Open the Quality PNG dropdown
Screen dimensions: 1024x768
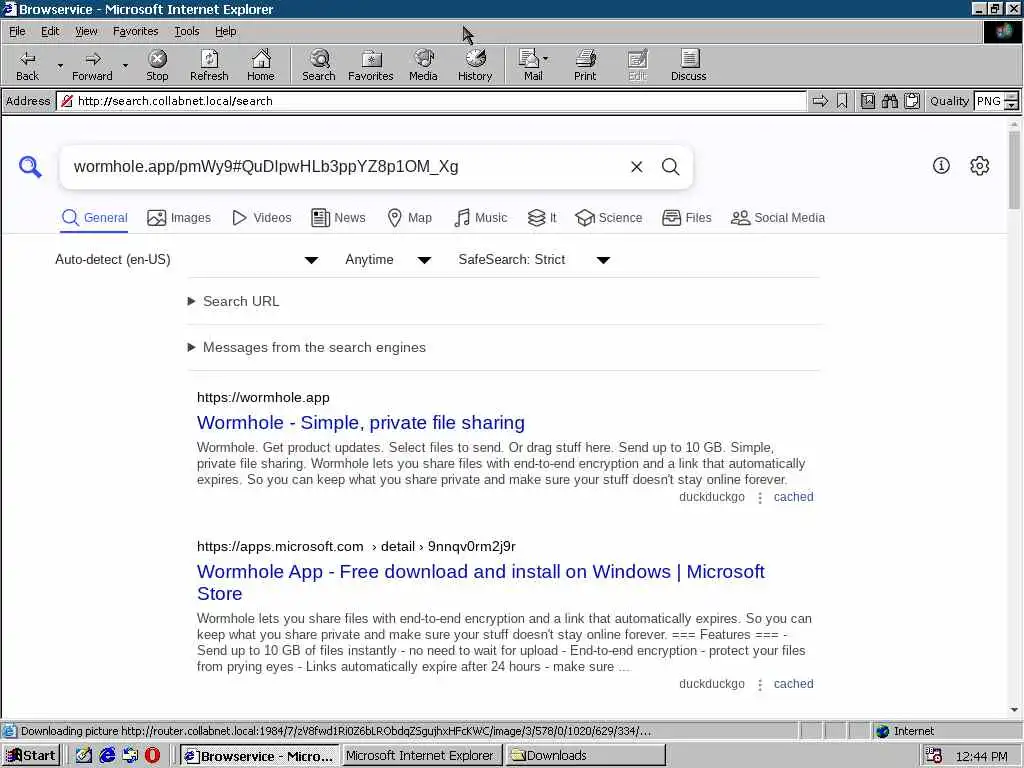(1011, 101)
